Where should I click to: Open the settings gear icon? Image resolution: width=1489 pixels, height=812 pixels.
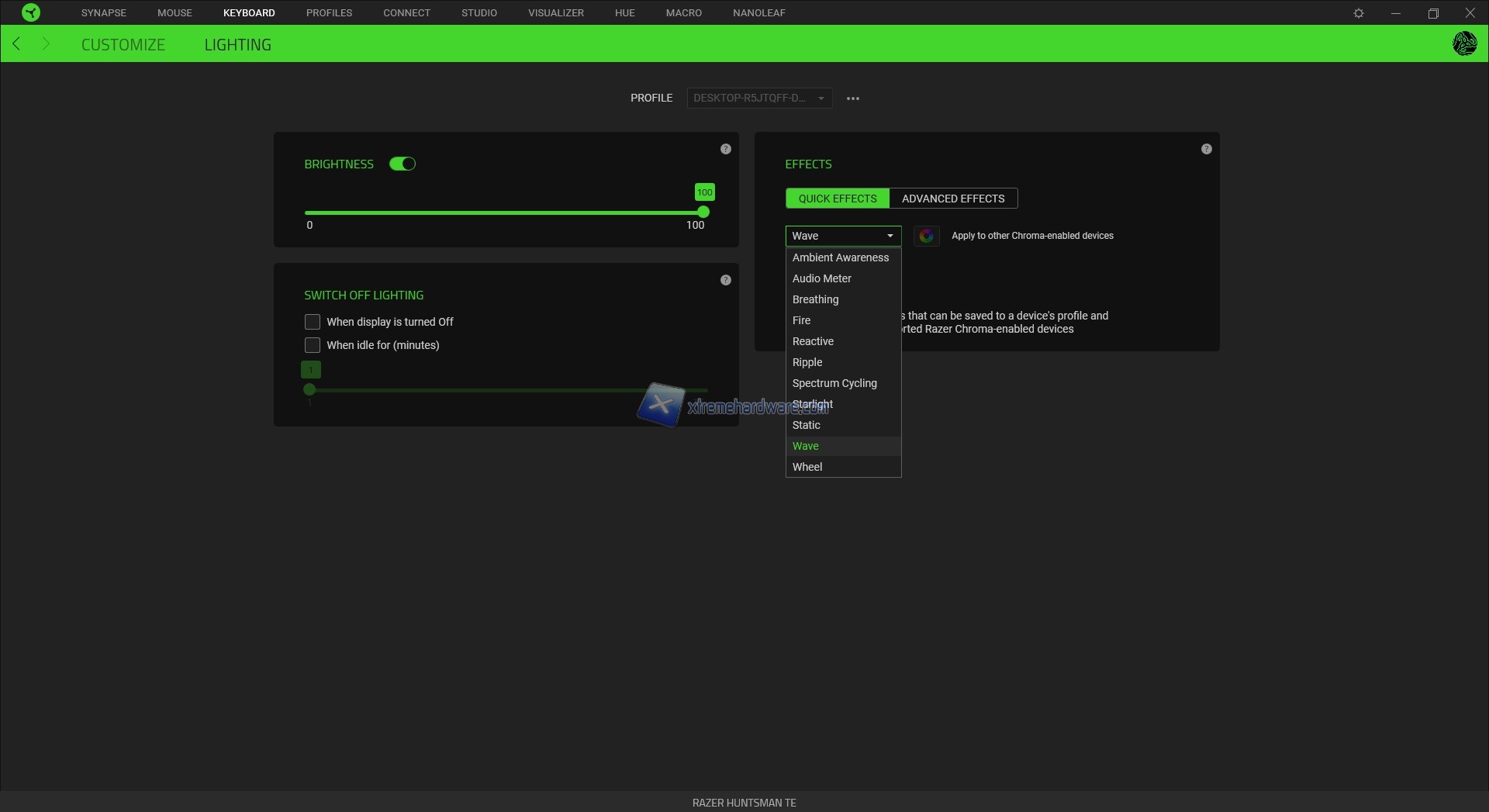(1358, 13)
